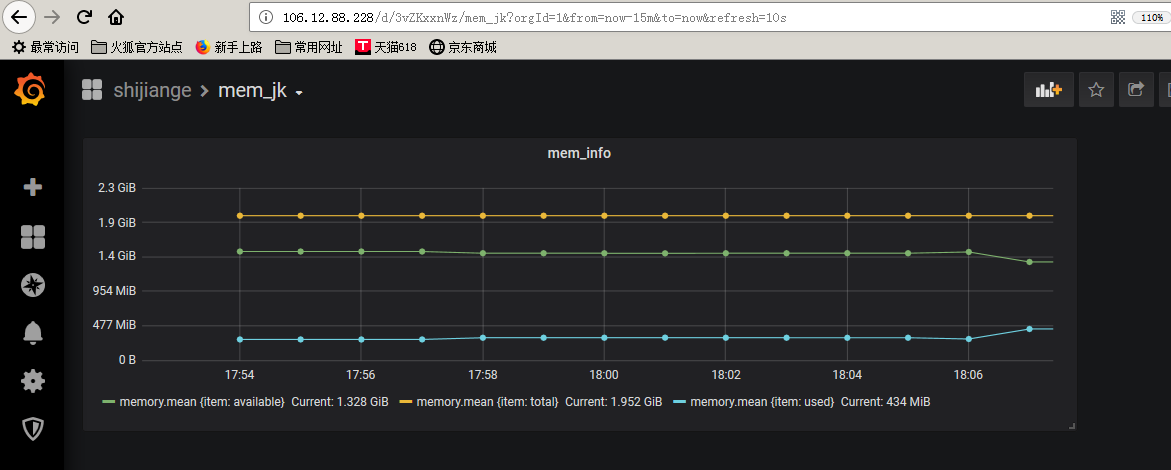Click the 954 MiB y-axis label
Screen dimensions: 1171x470
pos(114,291)
